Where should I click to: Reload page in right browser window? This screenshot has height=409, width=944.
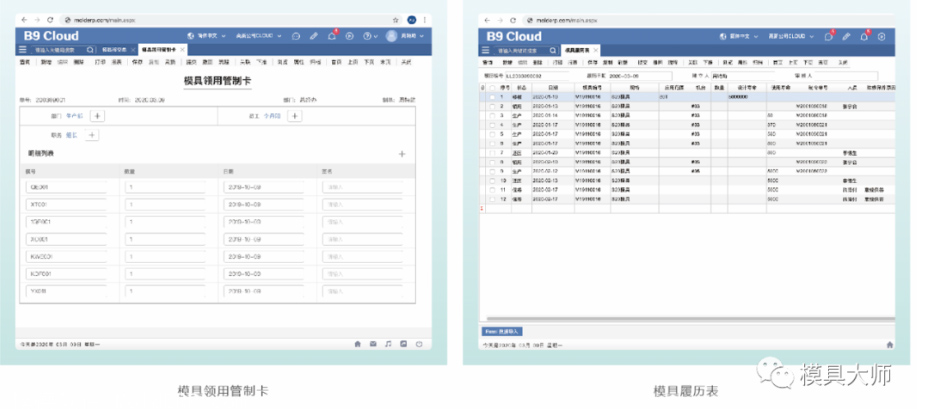click(512, 19)
